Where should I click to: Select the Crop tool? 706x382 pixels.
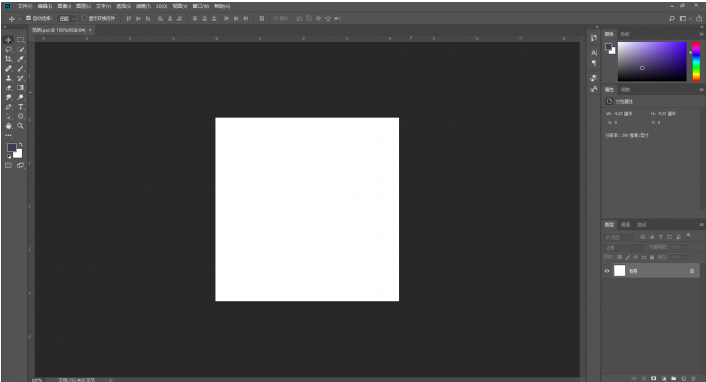(x=9, y=59)
